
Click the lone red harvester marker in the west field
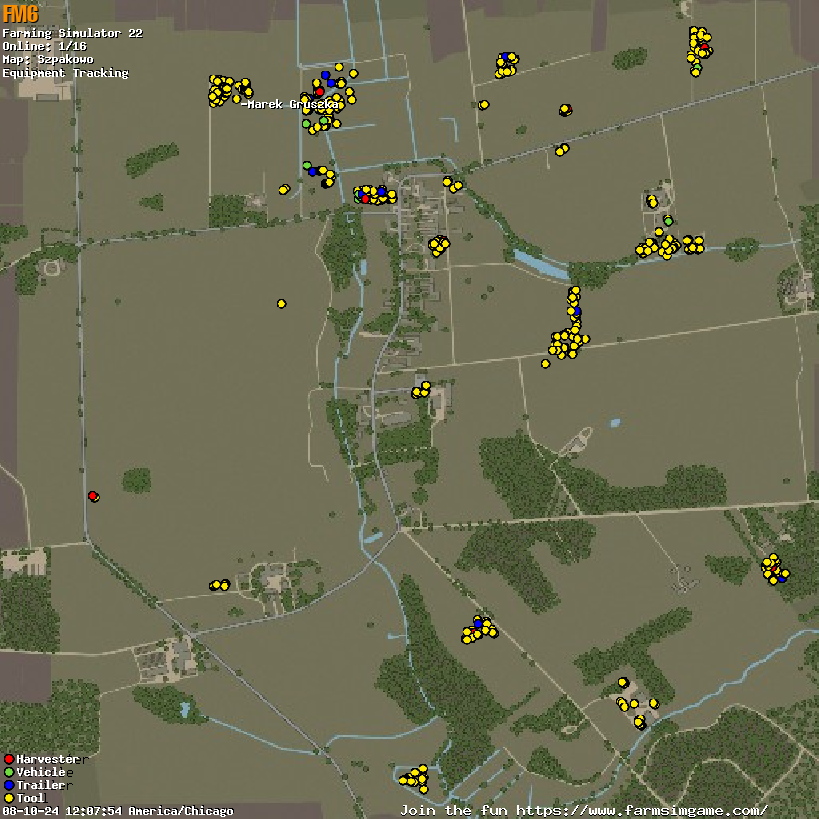click(92, 496)
